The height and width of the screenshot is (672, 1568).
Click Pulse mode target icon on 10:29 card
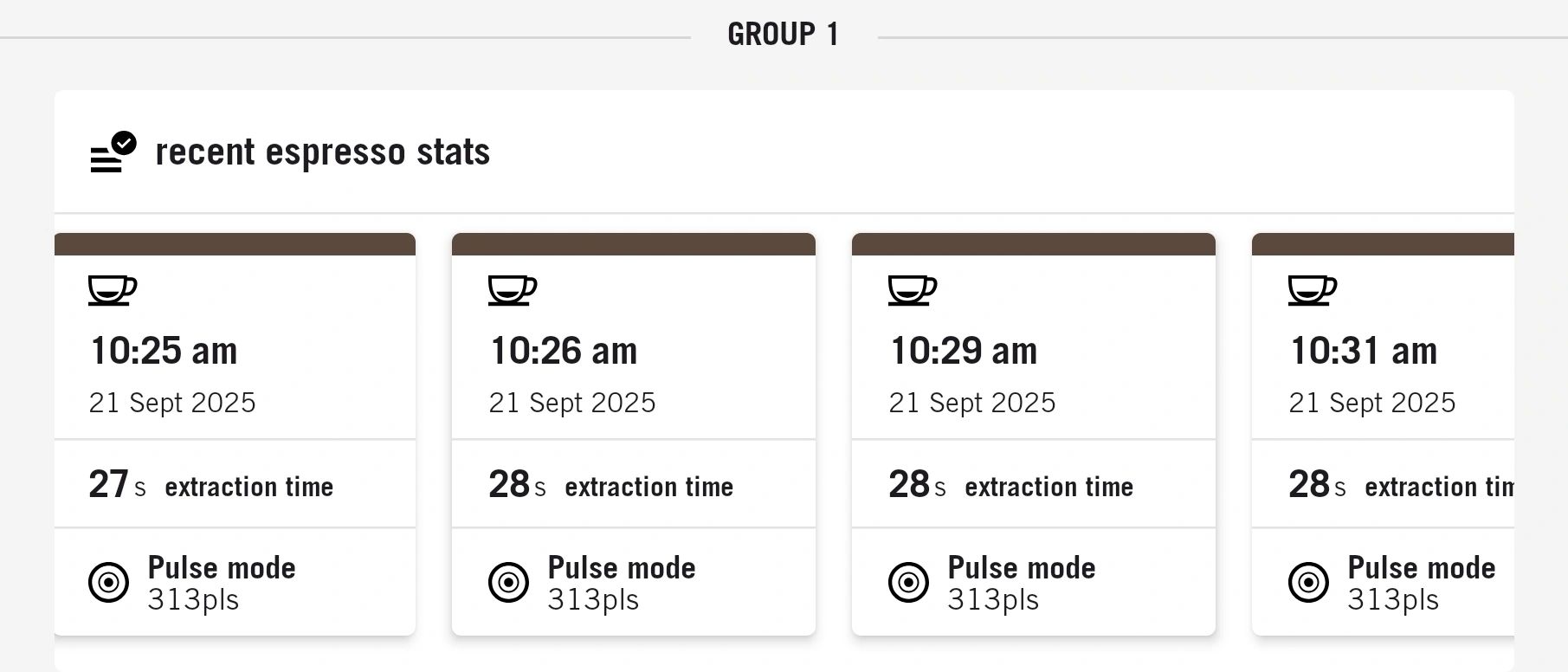[909, 583]
